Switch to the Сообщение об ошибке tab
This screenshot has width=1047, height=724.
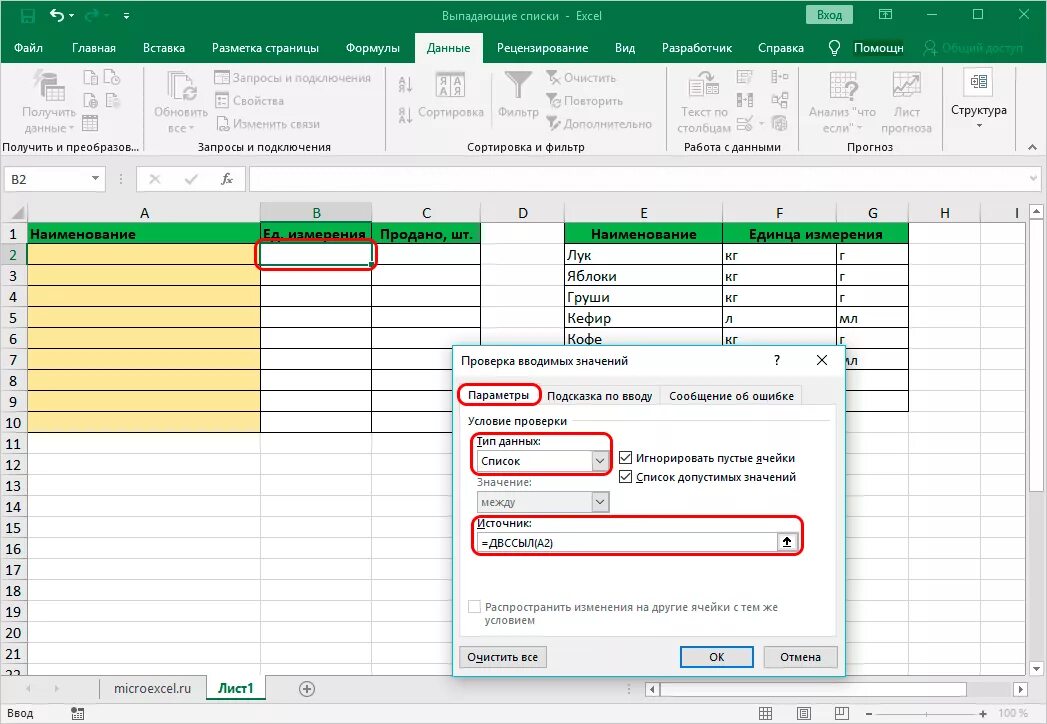coord(731,396)
